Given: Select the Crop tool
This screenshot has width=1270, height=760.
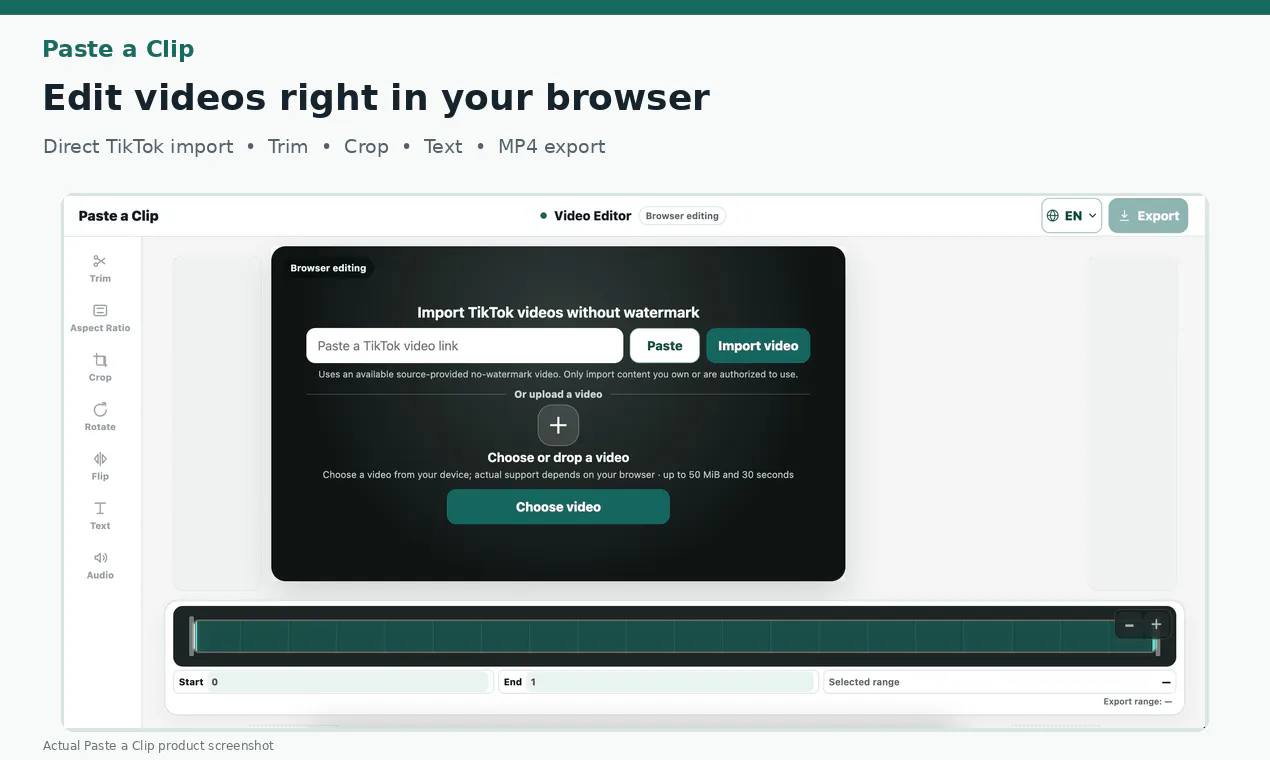Looking at the screenshot, I should pos(100,367).
